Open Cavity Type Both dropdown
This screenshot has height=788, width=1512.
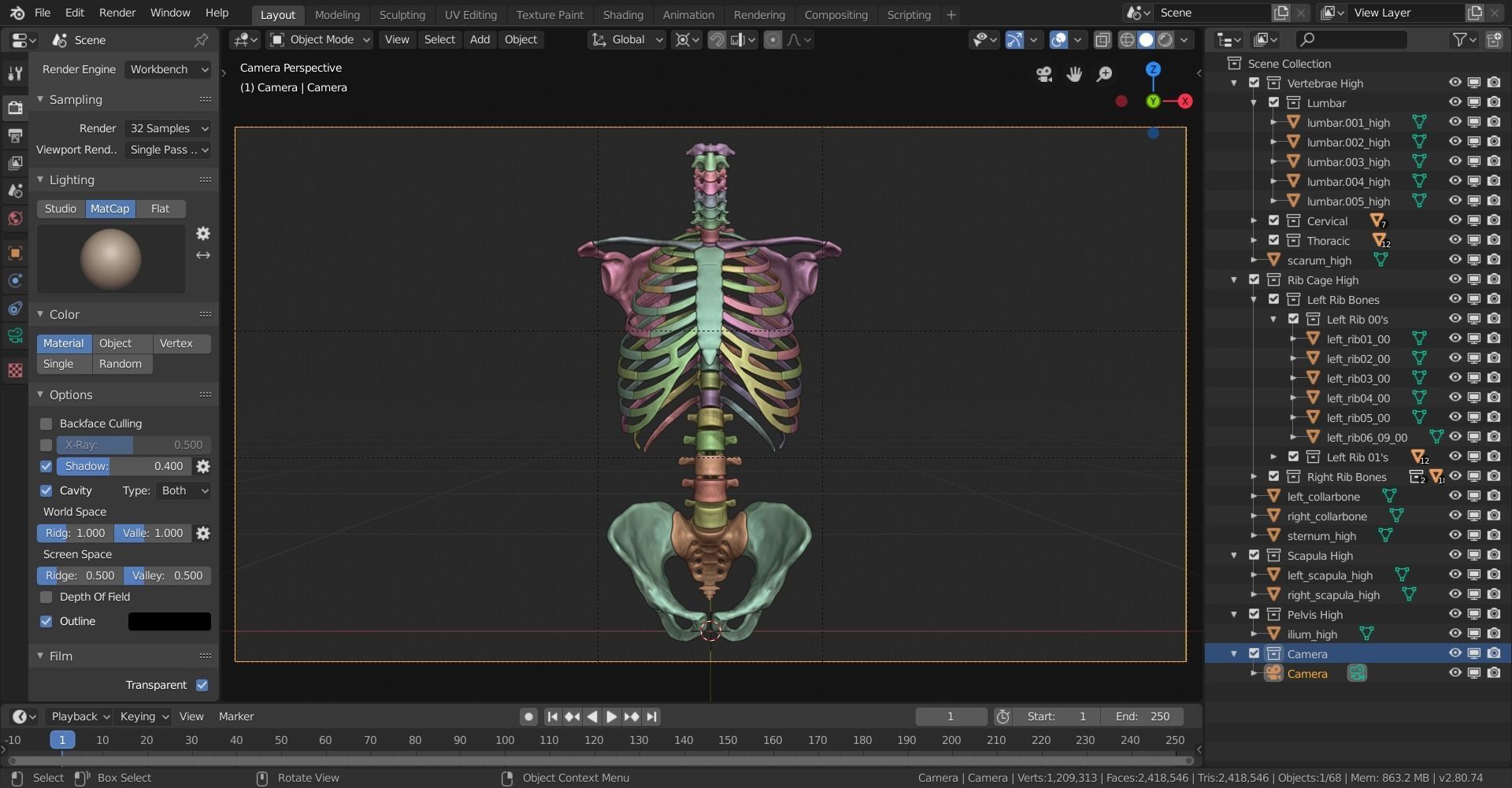pos(183,490)
